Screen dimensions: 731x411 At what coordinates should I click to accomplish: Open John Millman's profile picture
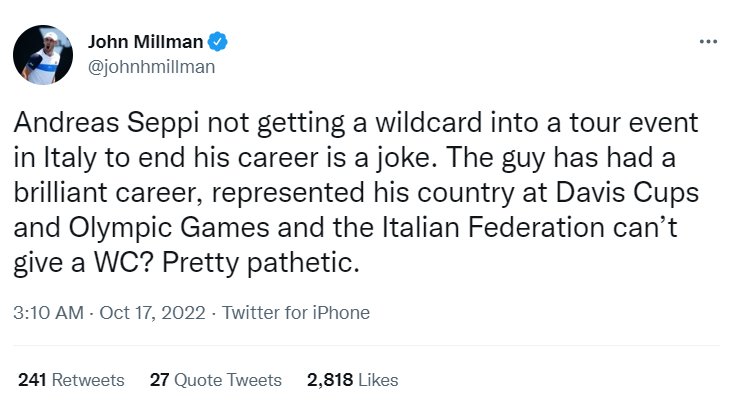(x=43, y=55)
